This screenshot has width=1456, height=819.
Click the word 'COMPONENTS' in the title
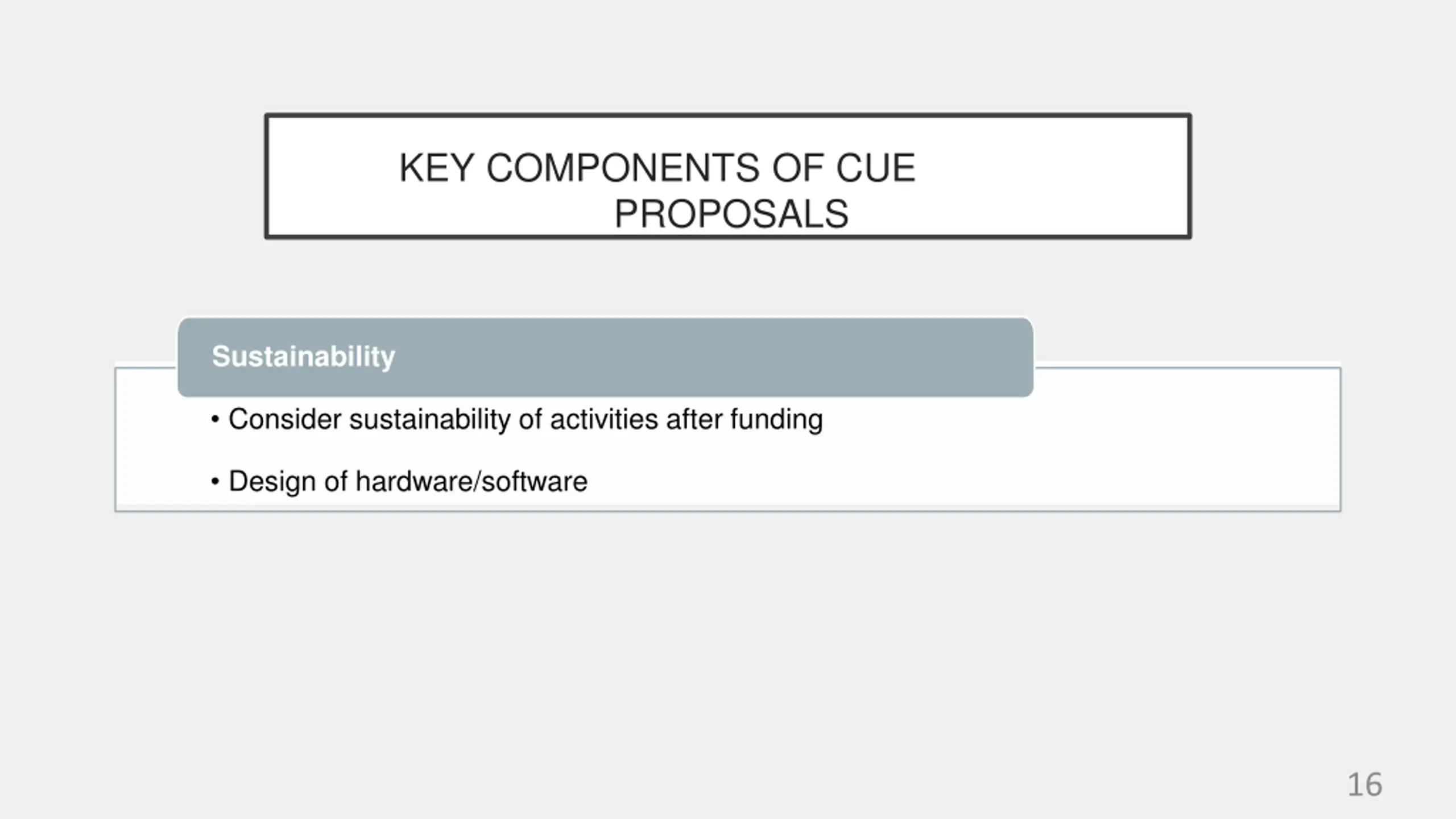coord(622,168)
